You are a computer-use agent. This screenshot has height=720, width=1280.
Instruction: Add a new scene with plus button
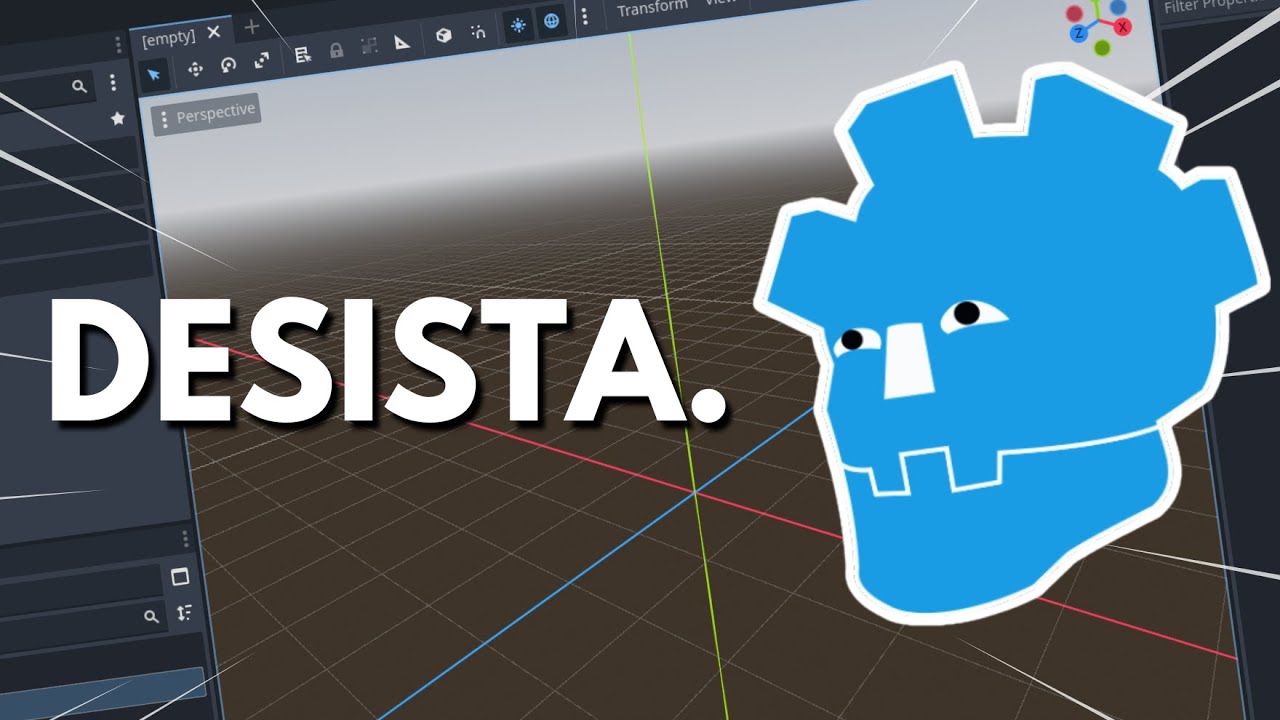pos(251,27)
